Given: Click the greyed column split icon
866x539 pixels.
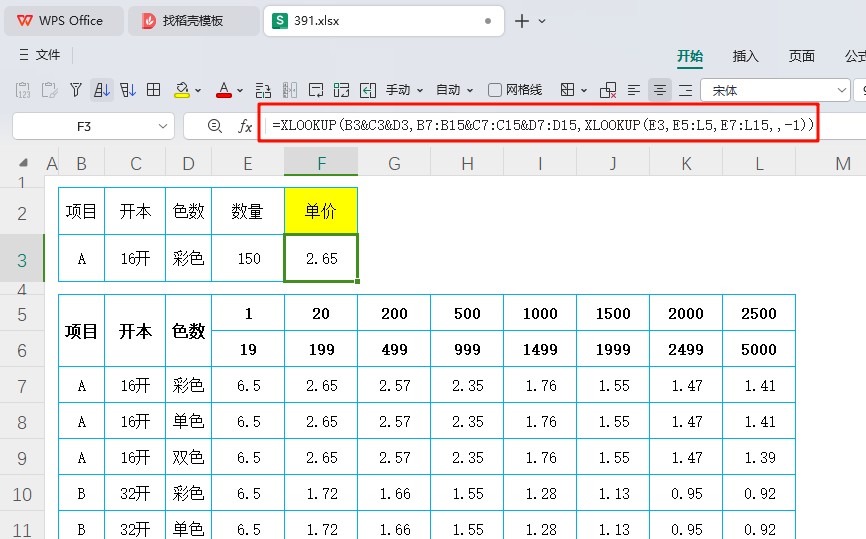Looking at the screenshot, I should tap(289, 90).
